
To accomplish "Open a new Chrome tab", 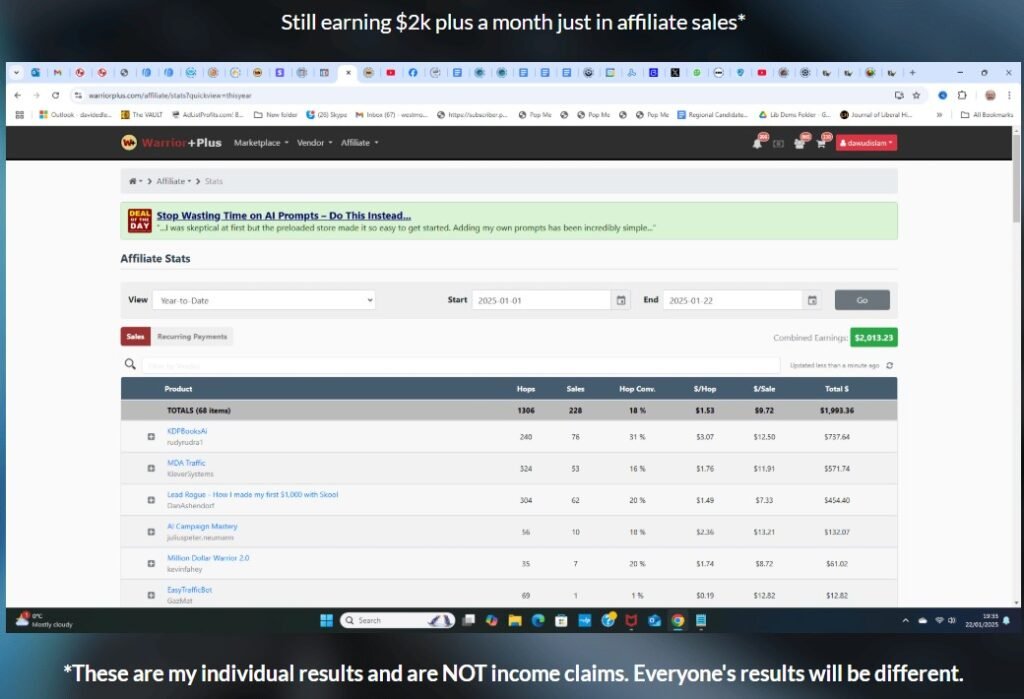I will [x=912, y=73].
